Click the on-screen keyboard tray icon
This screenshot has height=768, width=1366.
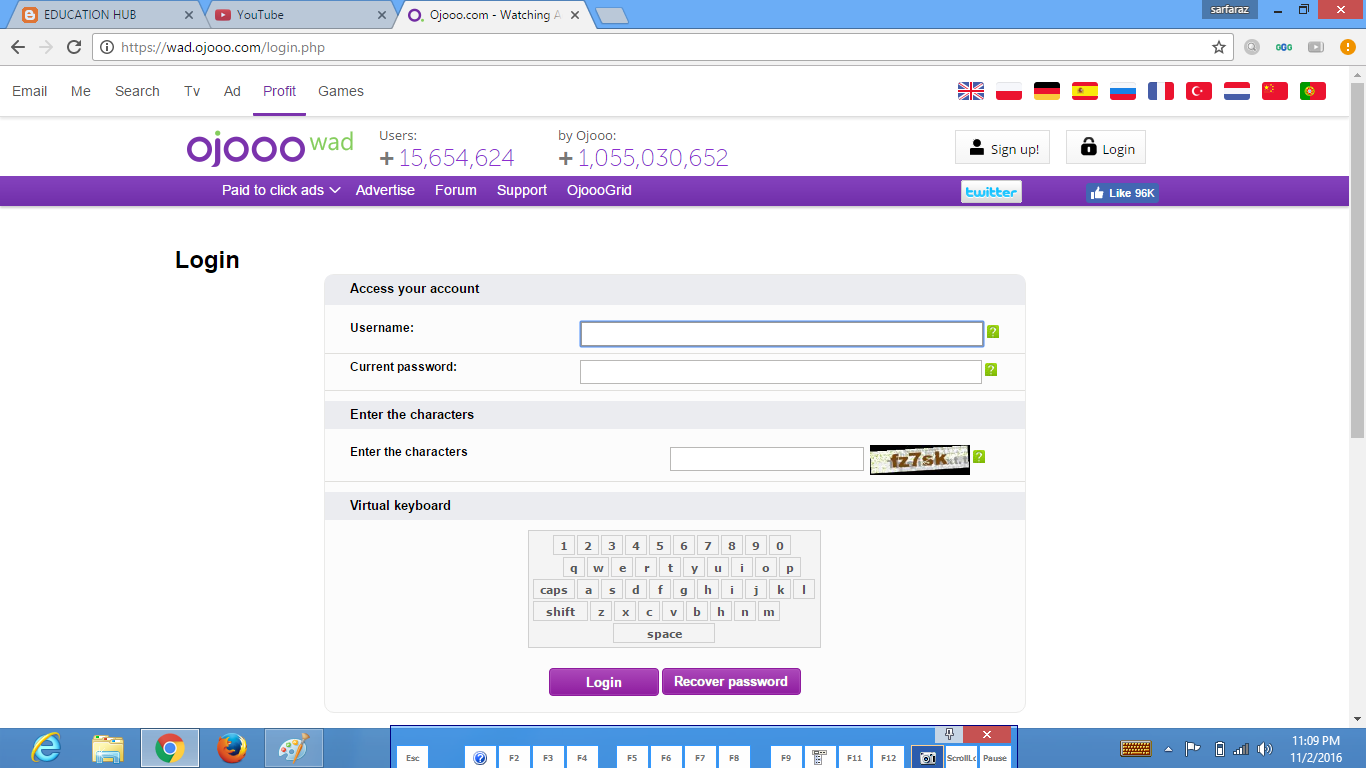[1136, 748]
